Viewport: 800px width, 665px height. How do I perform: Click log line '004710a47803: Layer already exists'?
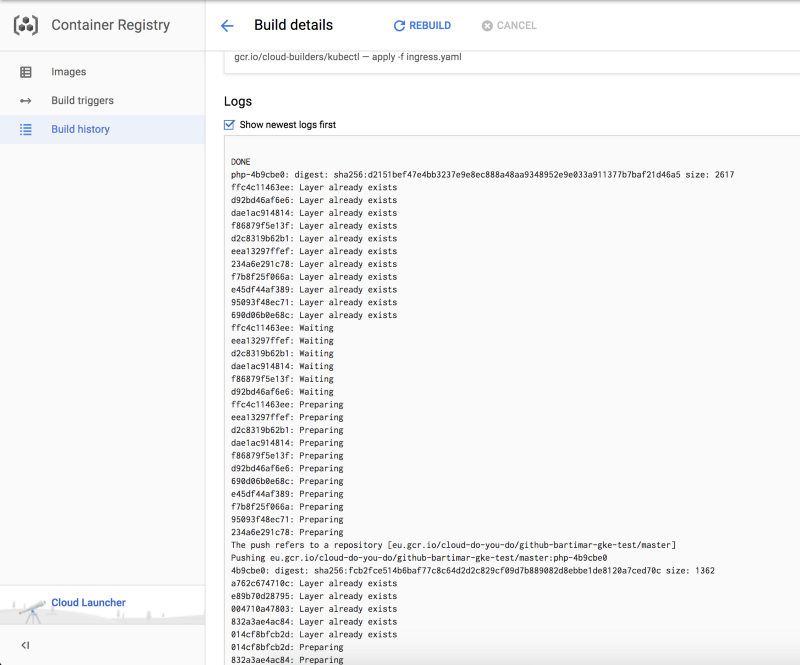(x=314, y=608)
